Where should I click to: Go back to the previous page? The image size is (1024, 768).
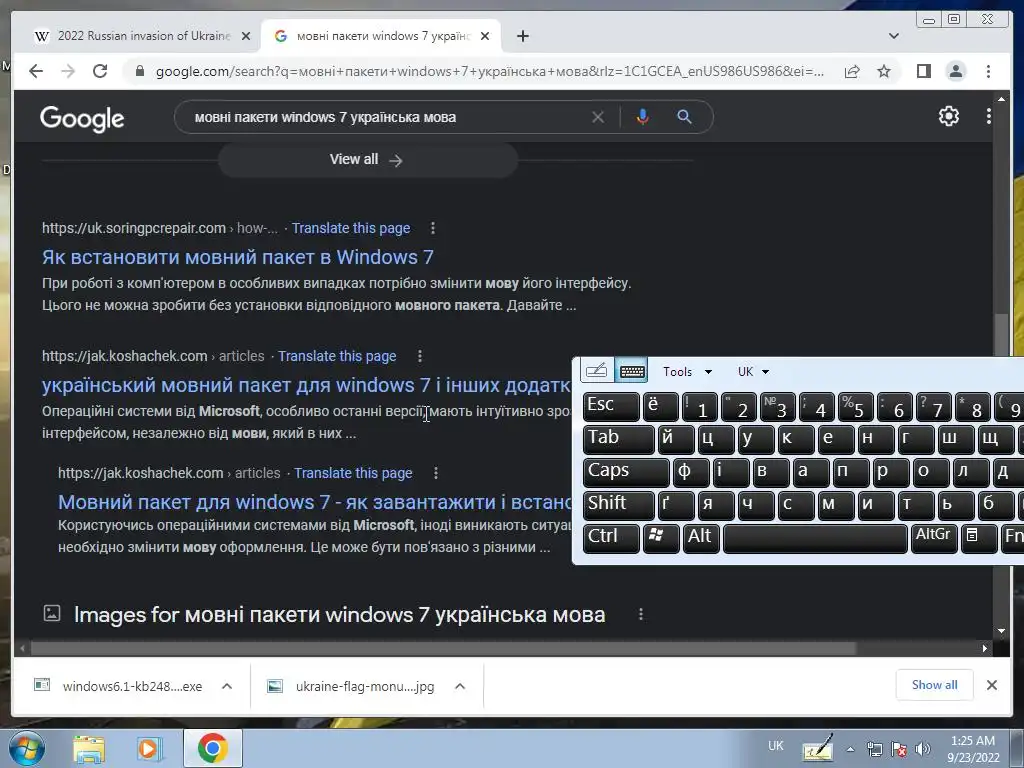[36, 71]
